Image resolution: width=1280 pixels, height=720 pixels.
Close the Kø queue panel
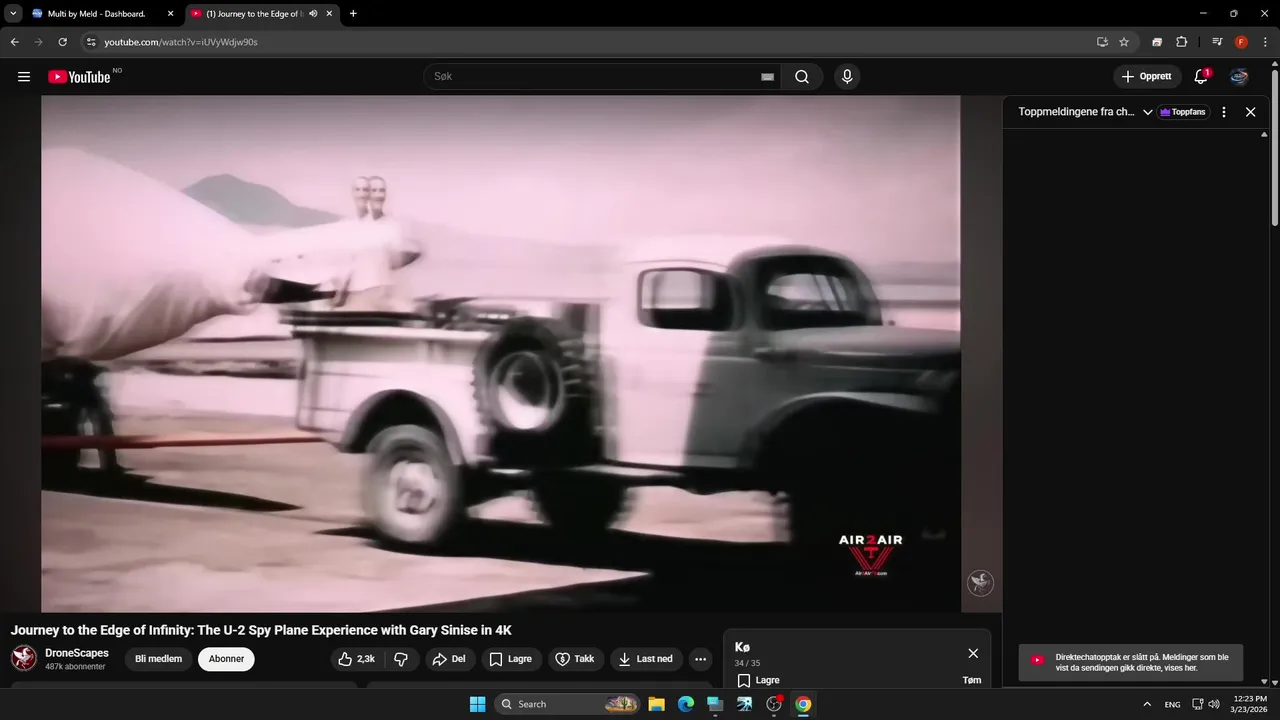click(973, 653)
